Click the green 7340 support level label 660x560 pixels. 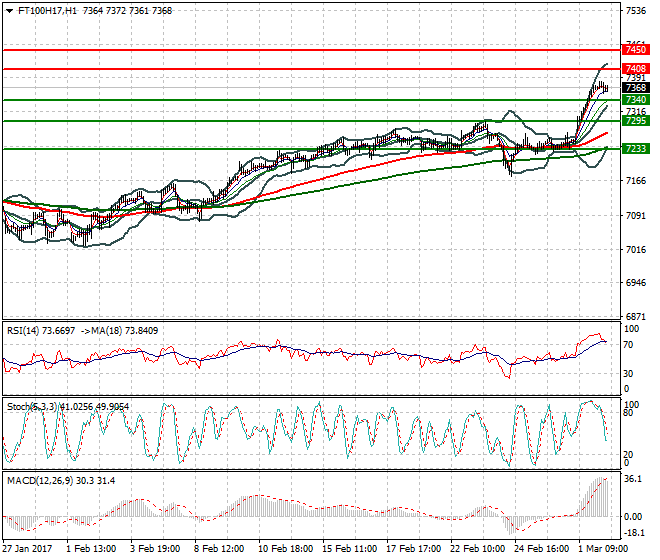636,100
